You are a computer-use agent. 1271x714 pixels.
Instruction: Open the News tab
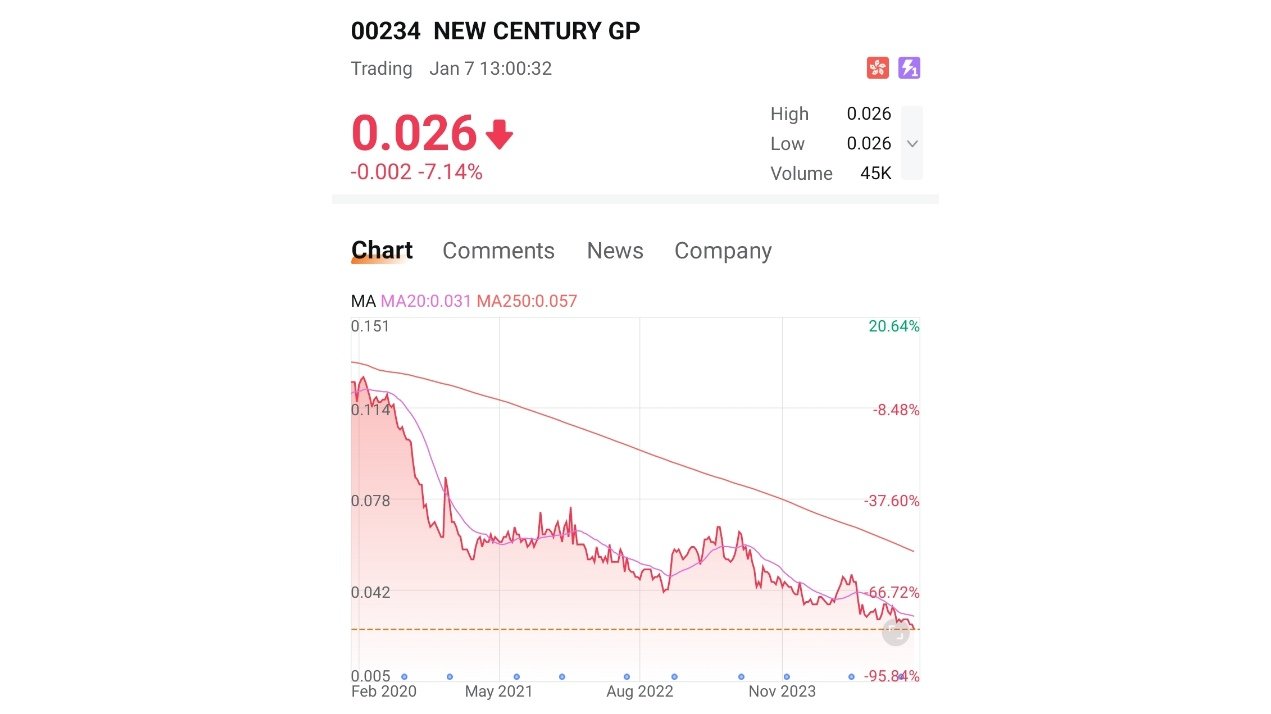click(615, 251)
